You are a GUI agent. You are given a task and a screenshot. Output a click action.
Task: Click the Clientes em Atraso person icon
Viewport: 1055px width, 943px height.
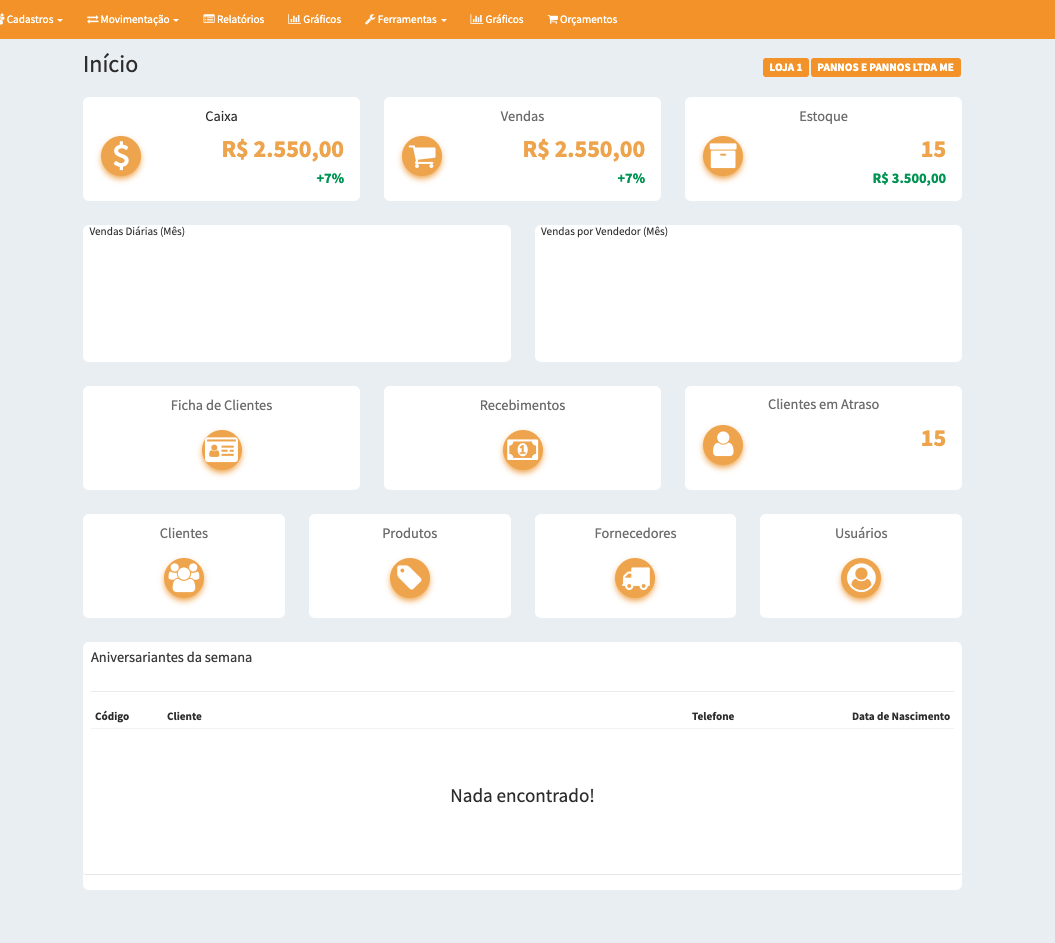[722, 444]
